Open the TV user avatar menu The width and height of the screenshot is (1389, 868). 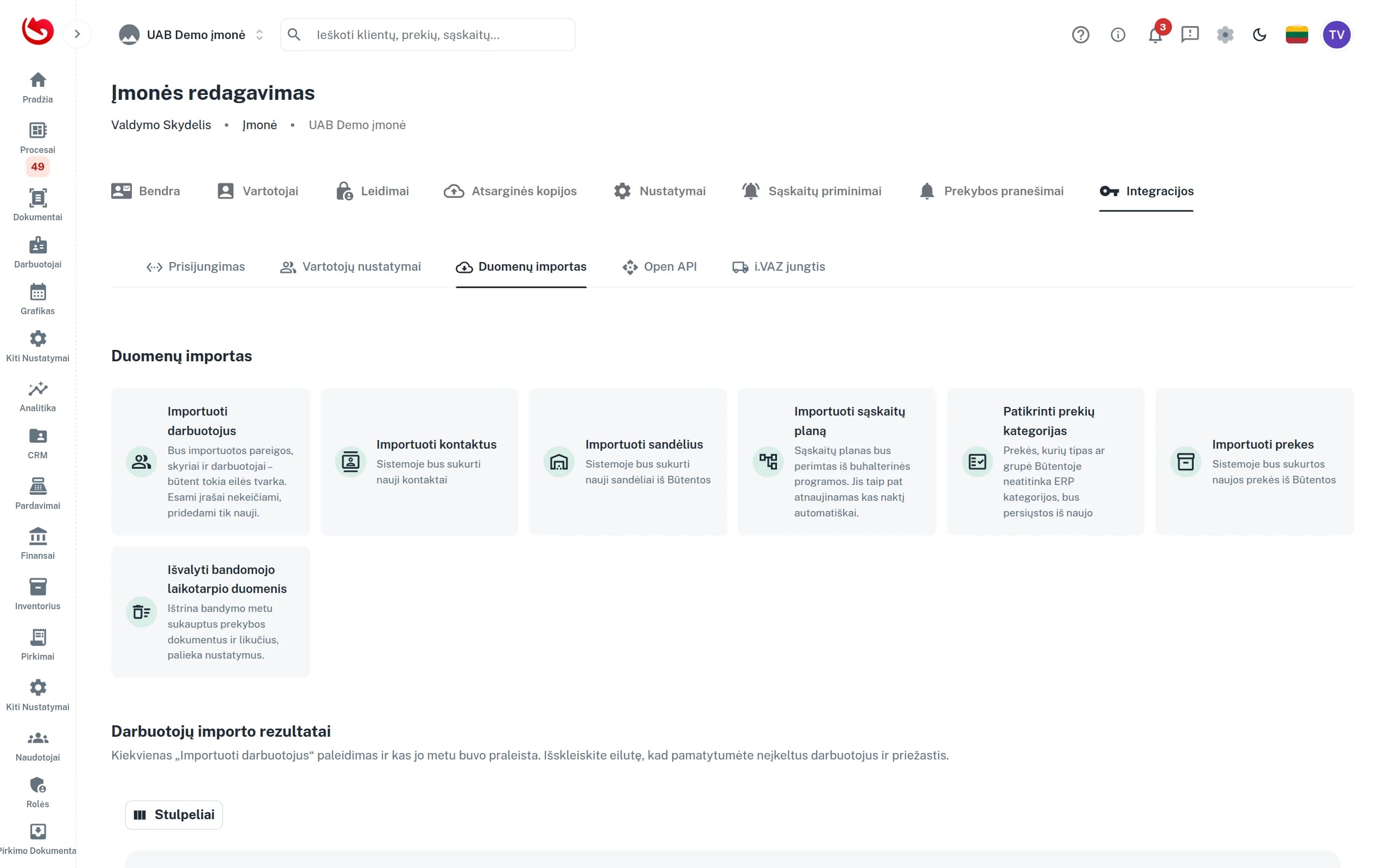[1336, 34]
